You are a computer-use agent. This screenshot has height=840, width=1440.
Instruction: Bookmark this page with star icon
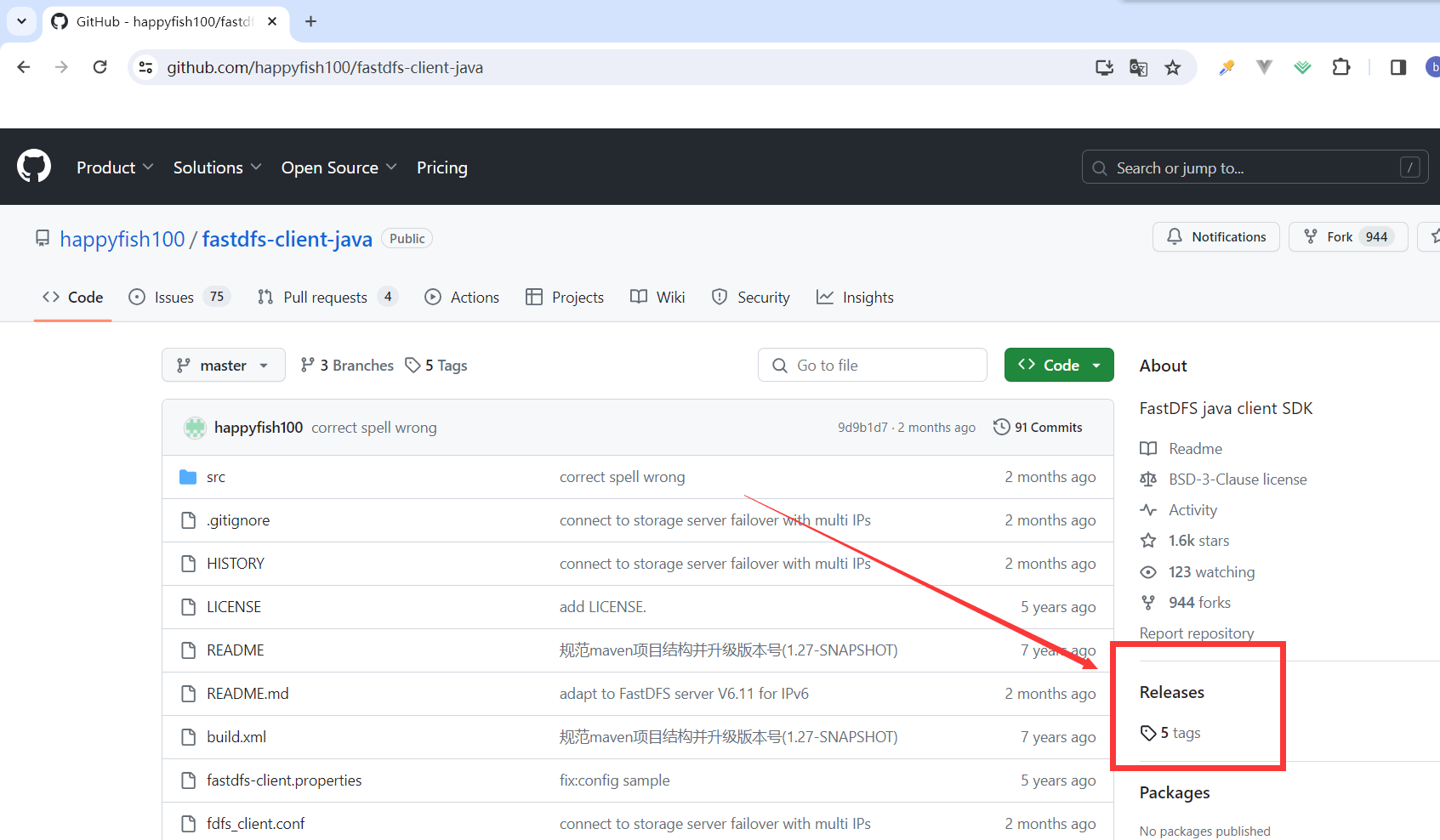tap(1173, 68)
